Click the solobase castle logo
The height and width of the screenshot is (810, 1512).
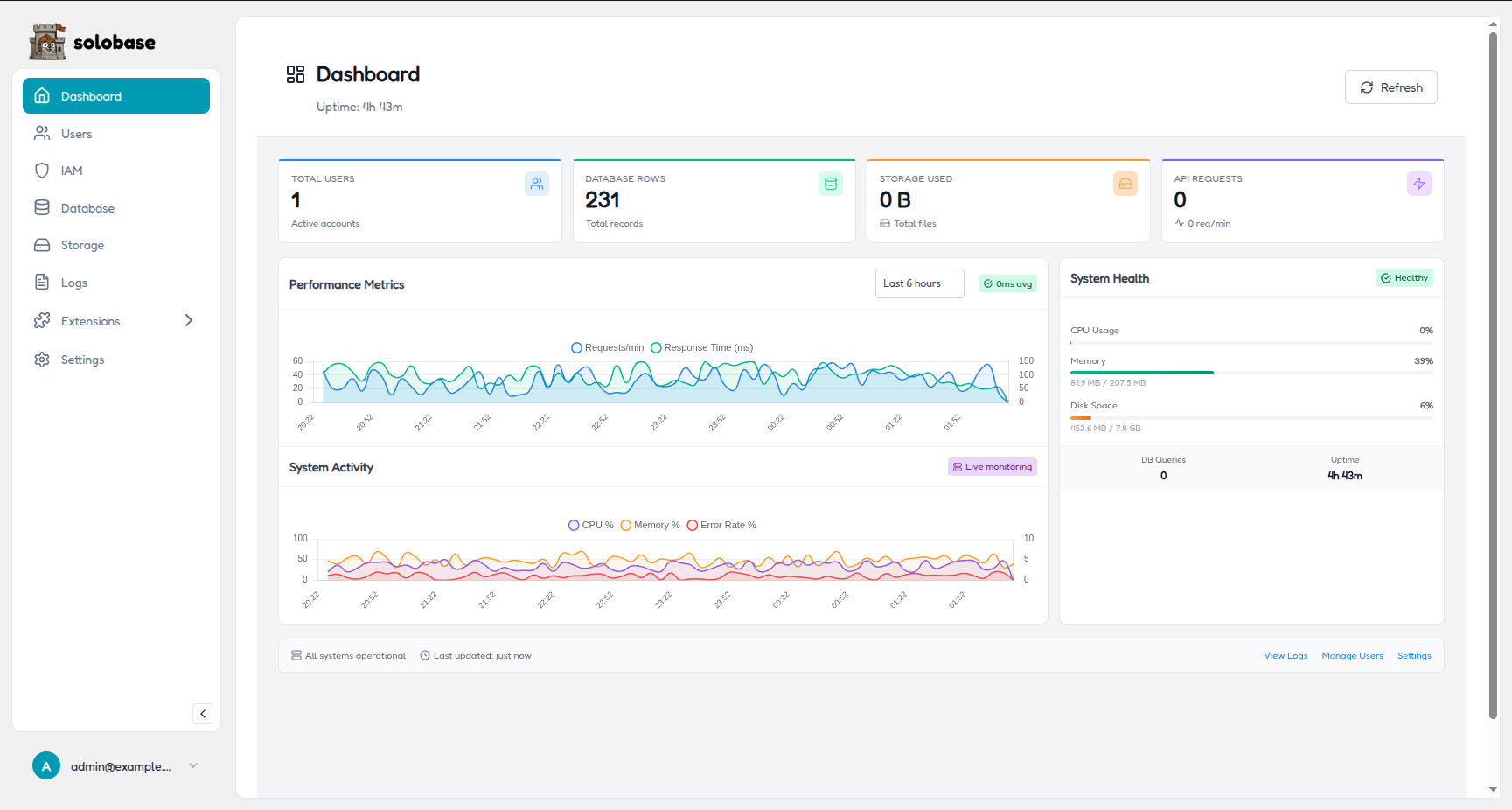tap(47, 42)
